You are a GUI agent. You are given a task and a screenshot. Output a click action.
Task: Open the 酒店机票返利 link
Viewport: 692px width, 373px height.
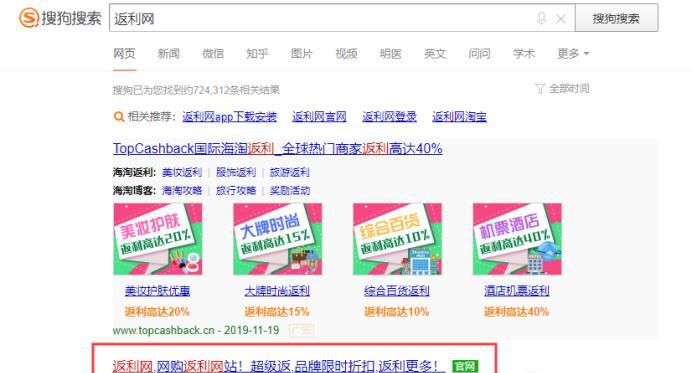click(x=517, y=291)
